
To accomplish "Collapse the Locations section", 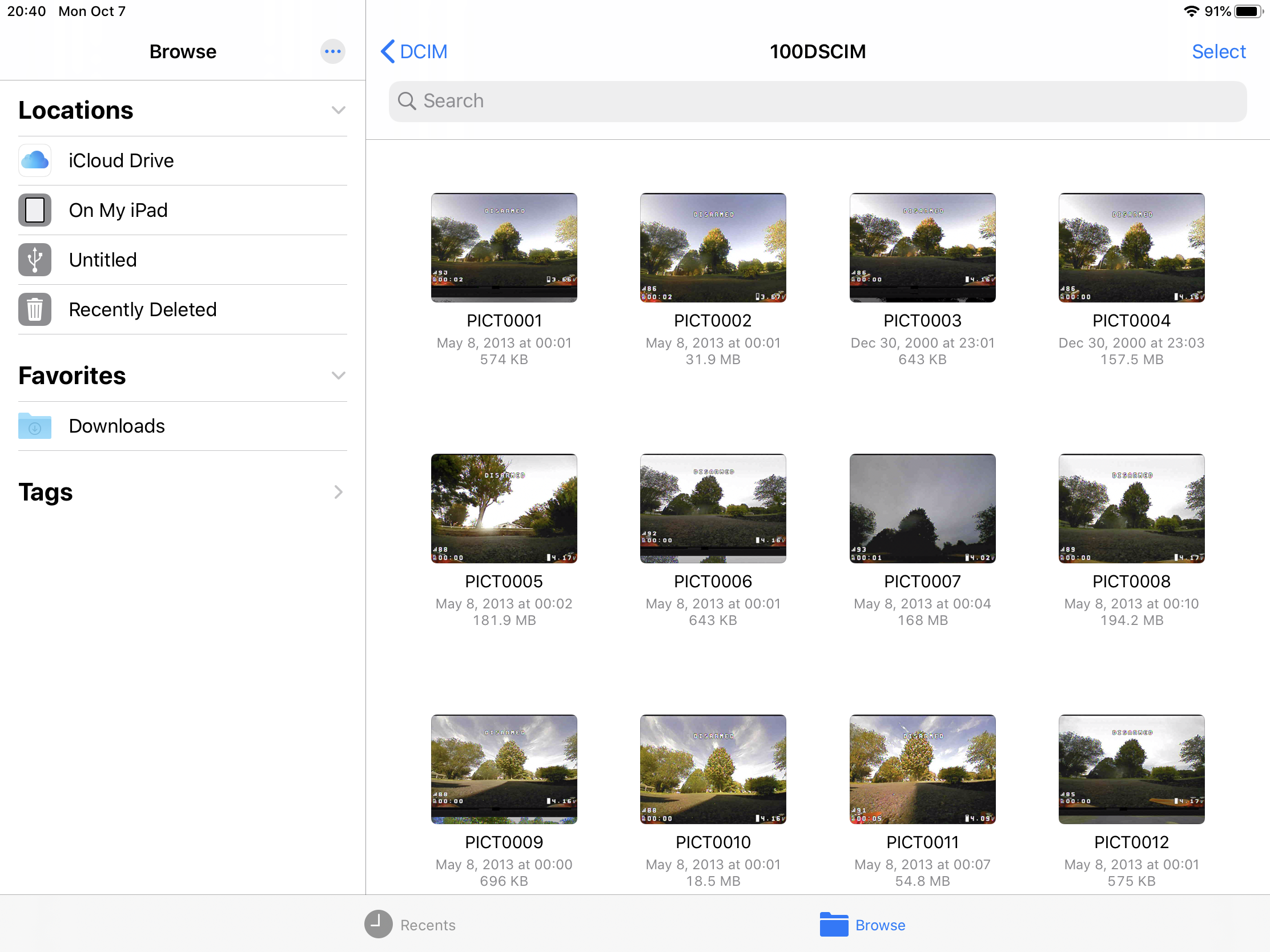I will click(338, 110).
